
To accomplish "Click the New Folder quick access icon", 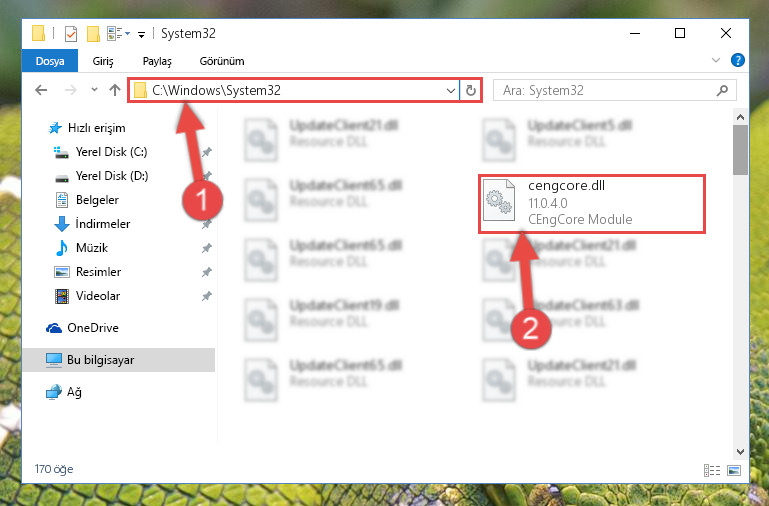I will pyautogui.click(x=93, y=34).
